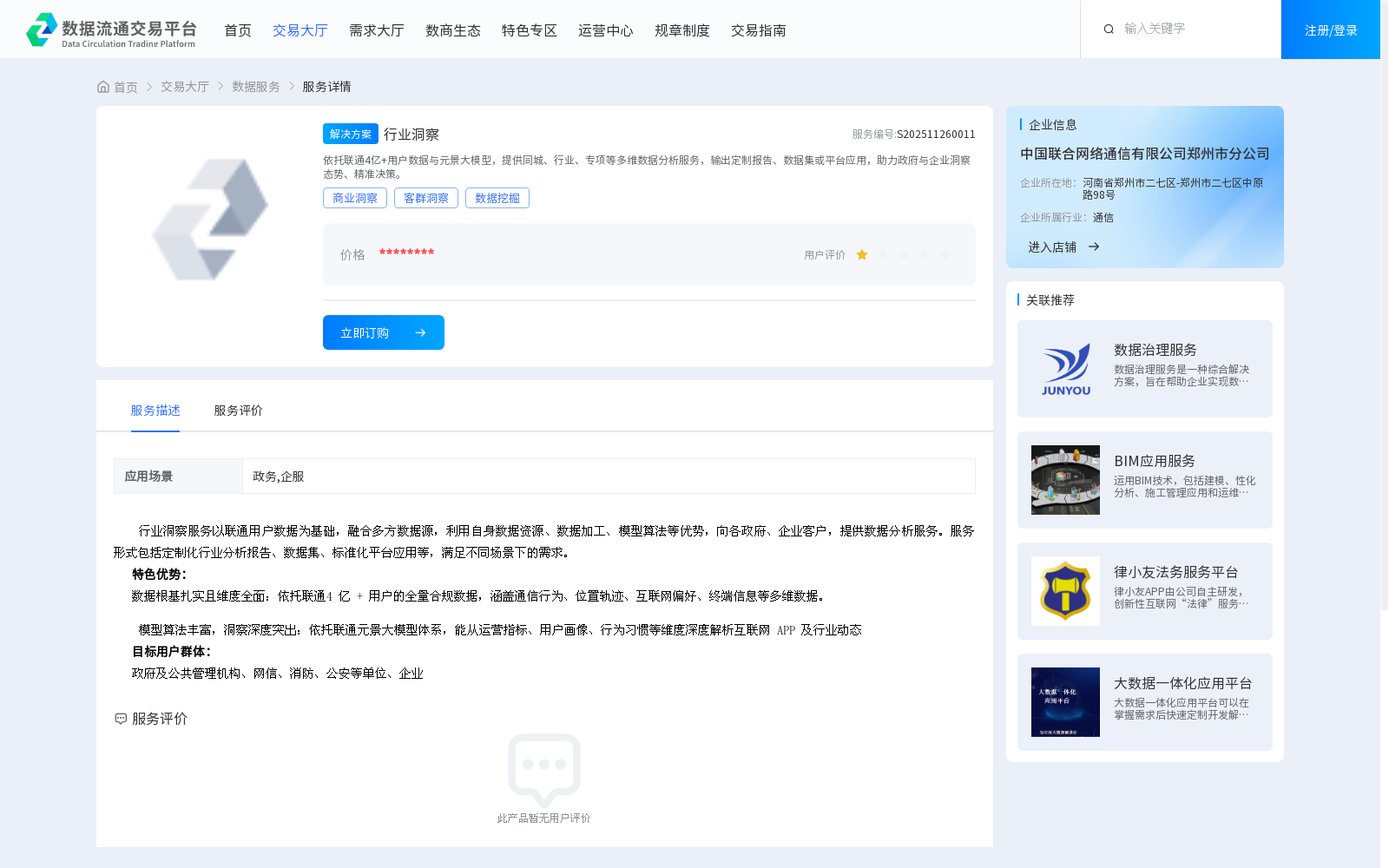This screenshot has height=868, width=1389.
Task: Click the 商业洞察 tag
Action: (355, 198)
